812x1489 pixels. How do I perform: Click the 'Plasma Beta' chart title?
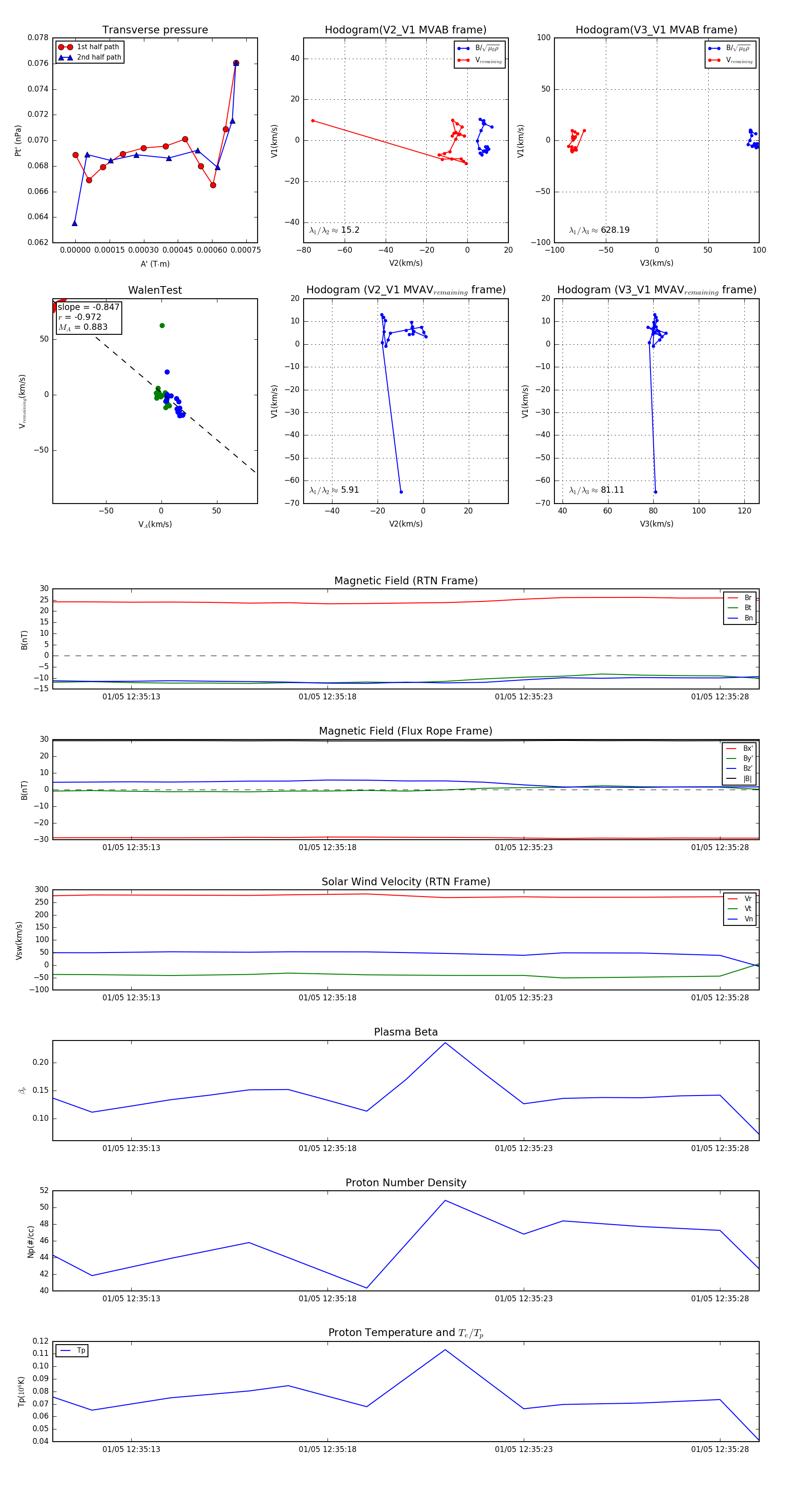[x=406, y=1032]
